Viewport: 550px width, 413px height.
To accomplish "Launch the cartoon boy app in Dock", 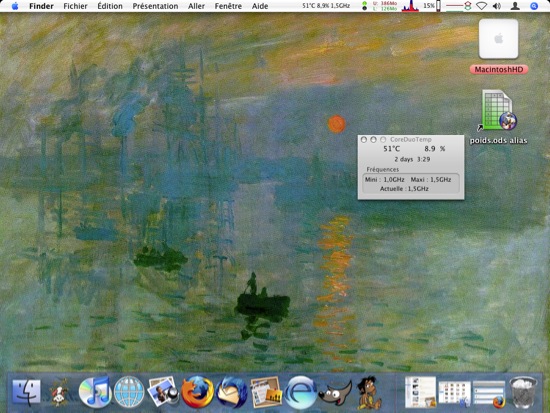I will 368,392.
